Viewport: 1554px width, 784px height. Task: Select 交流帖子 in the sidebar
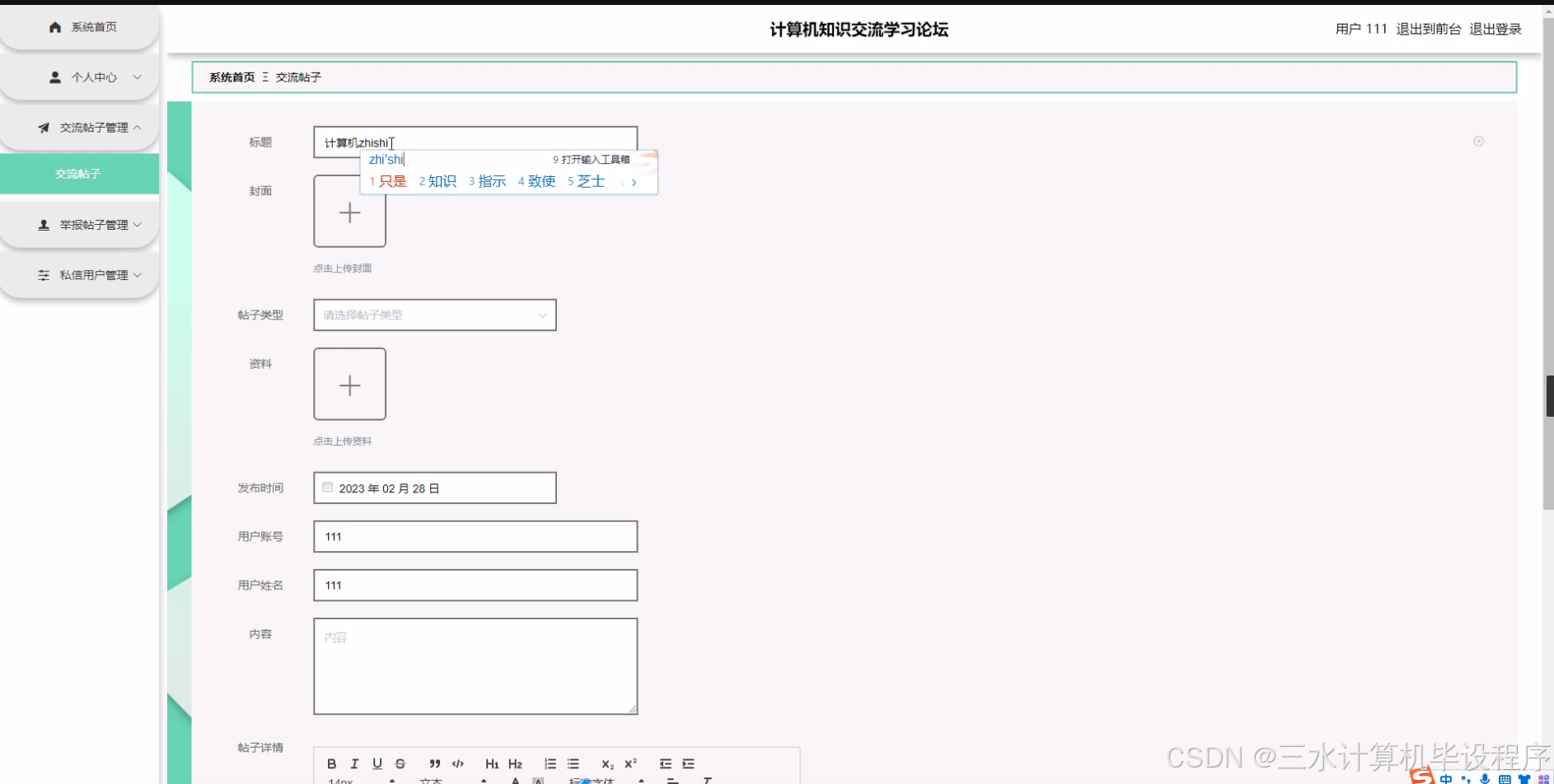point(79,174)
